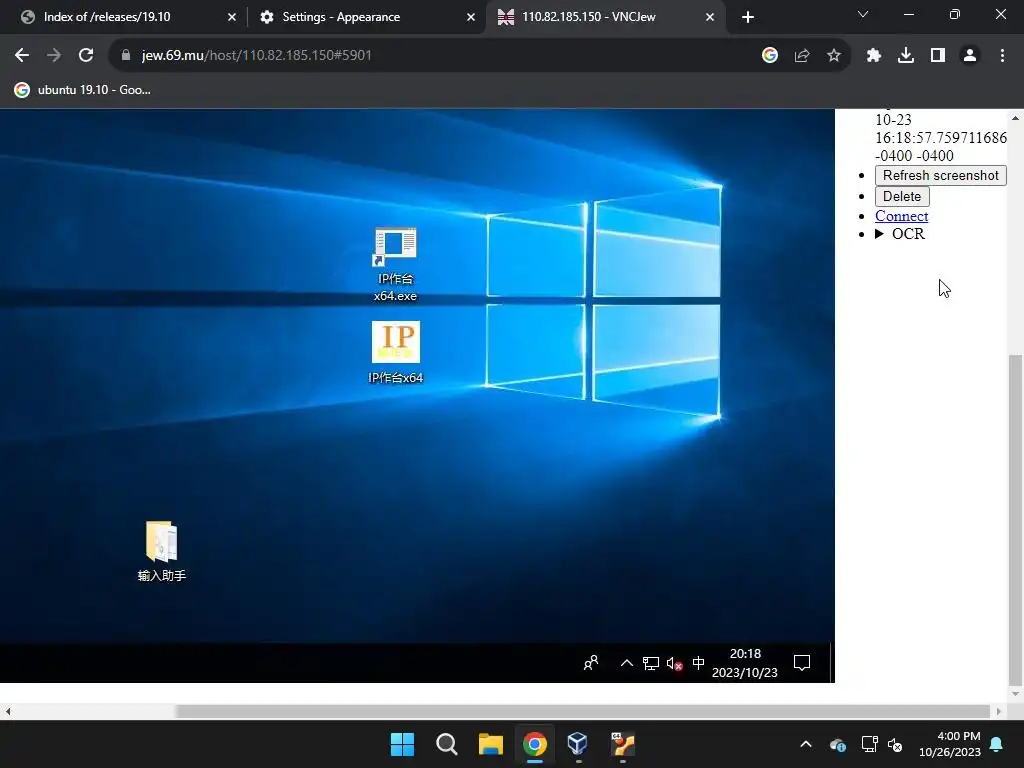
Task: Click the lock site info icon
Action: pyautogui.click(x=126, y=56)
